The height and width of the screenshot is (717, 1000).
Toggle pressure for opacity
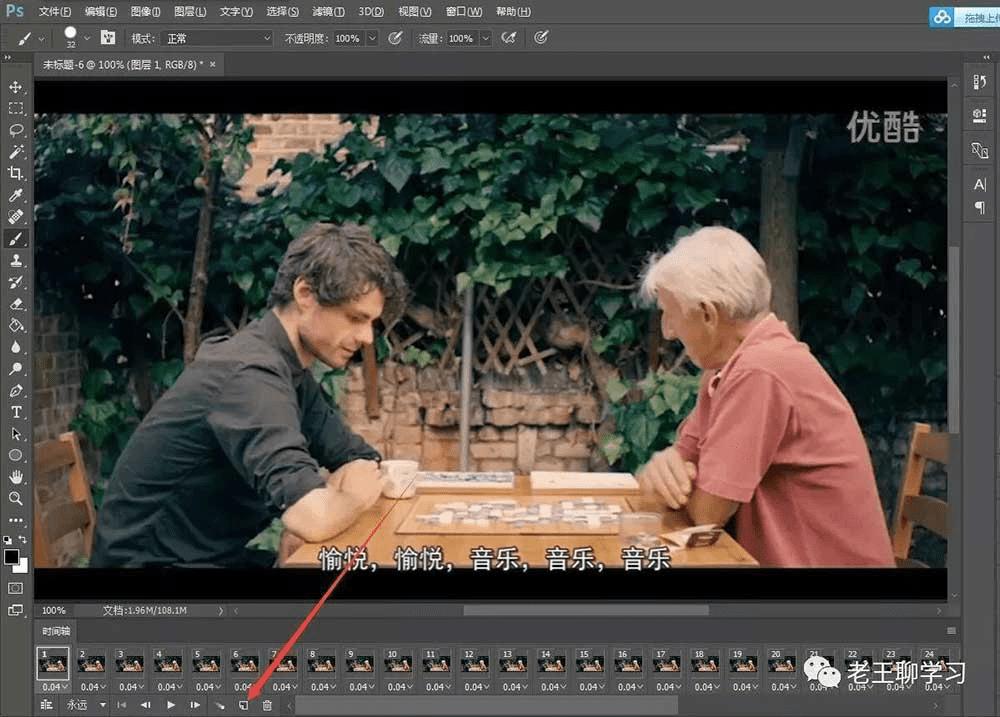tap(395, 38)
